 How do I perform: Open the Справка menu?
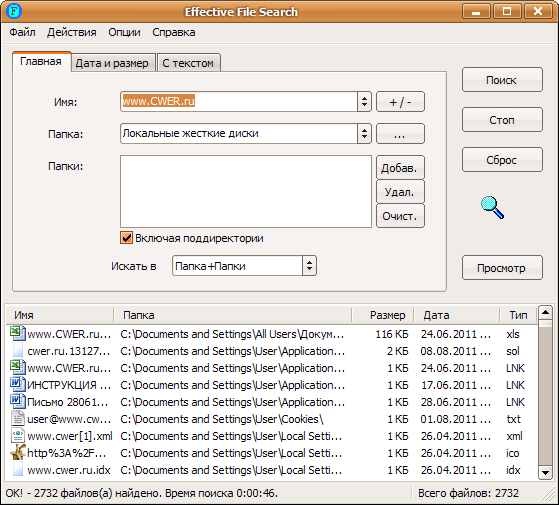click(x=174, y=32)
